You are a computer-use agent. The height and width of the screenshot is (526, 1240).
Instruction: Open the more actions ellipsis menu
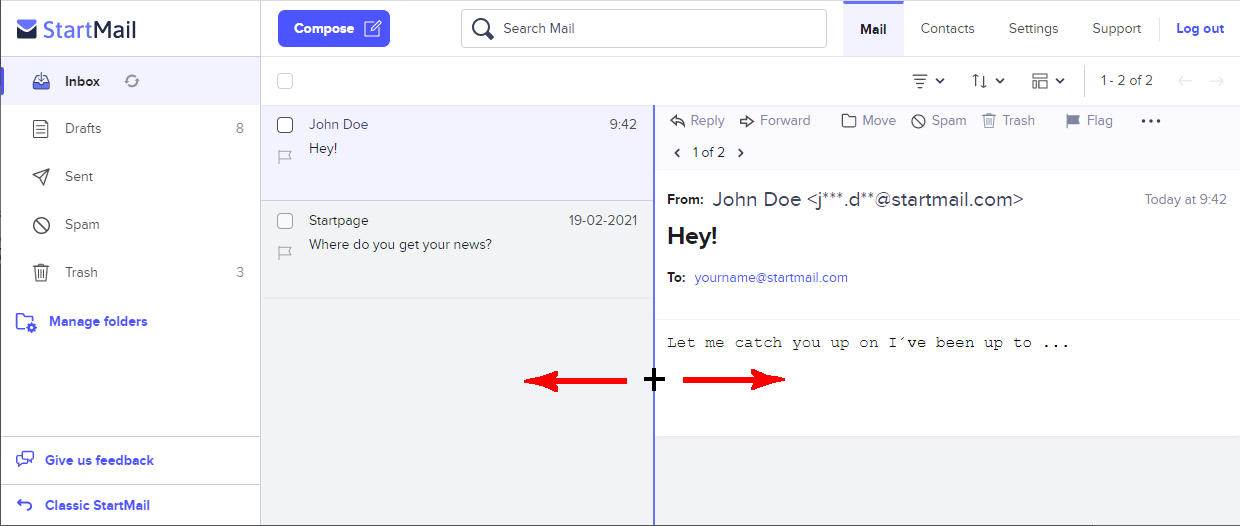(x=1151, y=121)
